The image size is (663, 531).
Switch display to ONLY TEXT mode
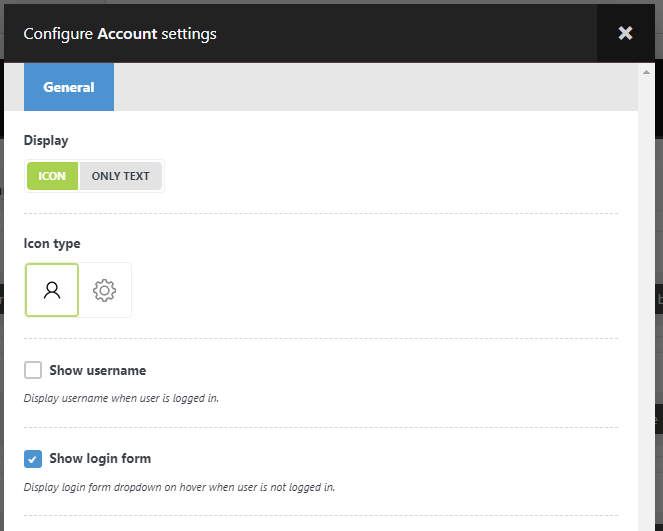tap(120, 176)
